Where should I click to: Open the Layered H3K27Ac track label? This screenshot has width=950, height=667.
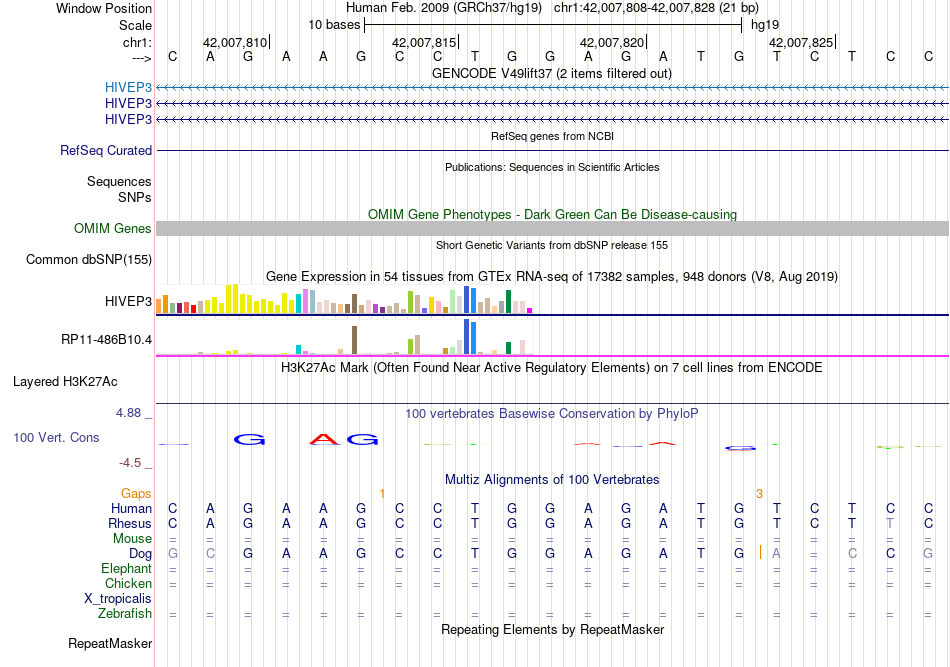pos(65,382)
